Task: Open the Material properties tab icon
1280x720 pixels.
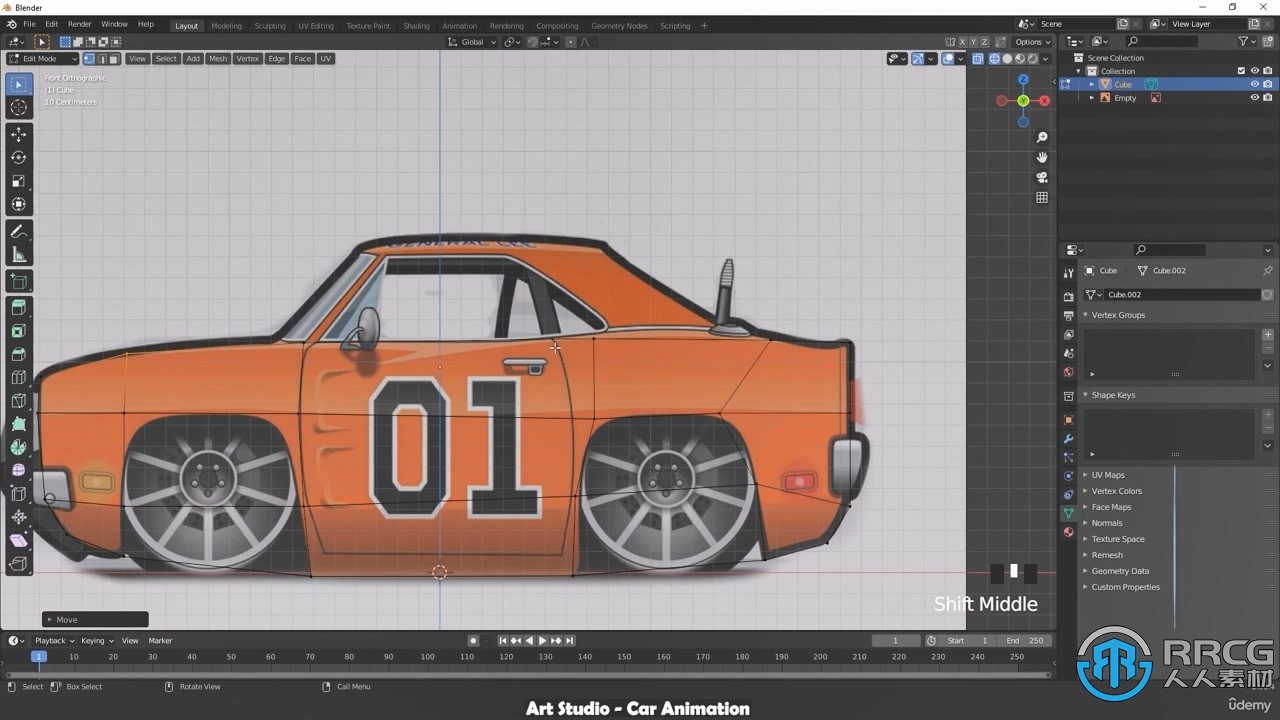Action: (x=1068, y=532)
